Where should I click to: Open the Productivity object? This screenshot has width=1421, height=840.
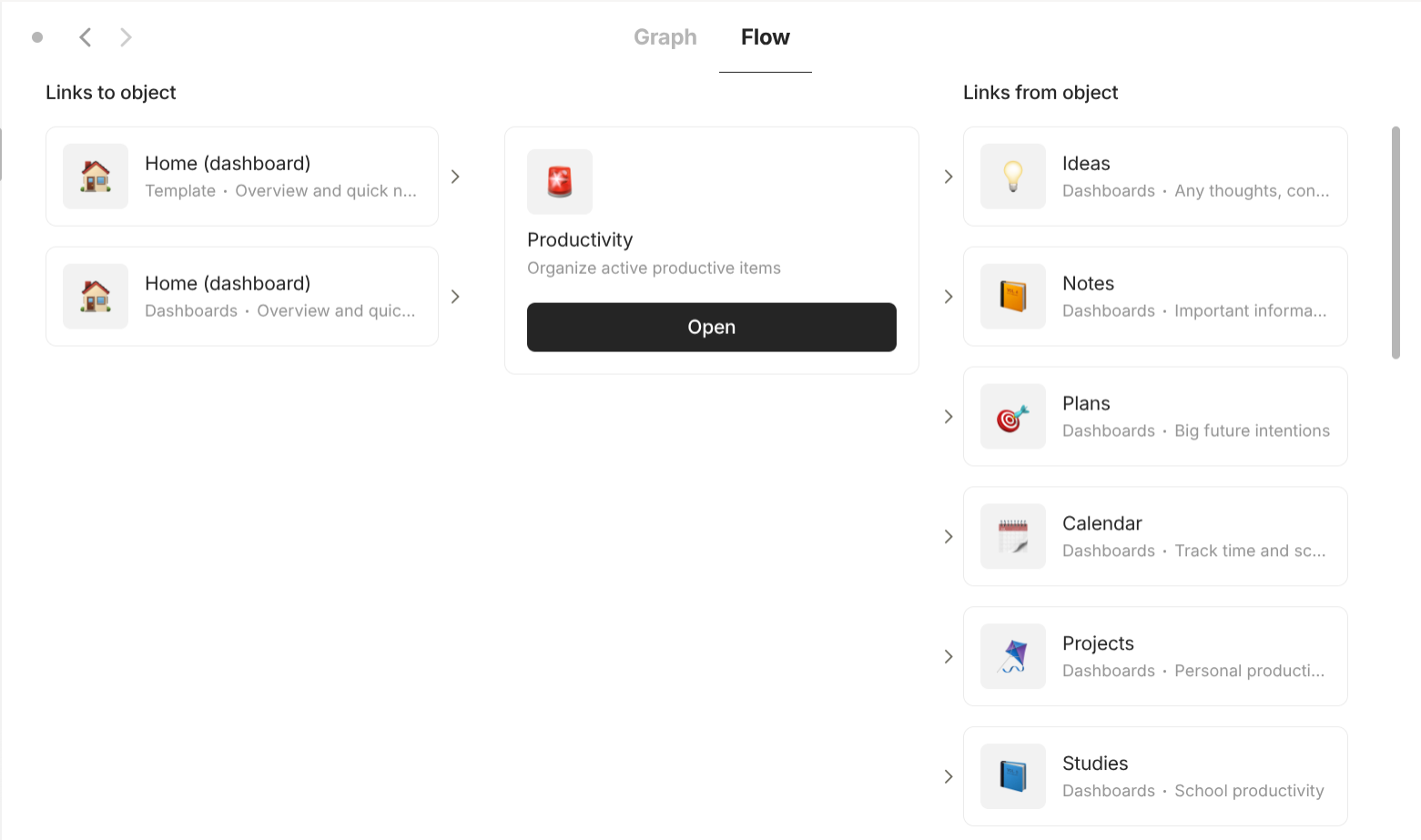tap(711, 327)
